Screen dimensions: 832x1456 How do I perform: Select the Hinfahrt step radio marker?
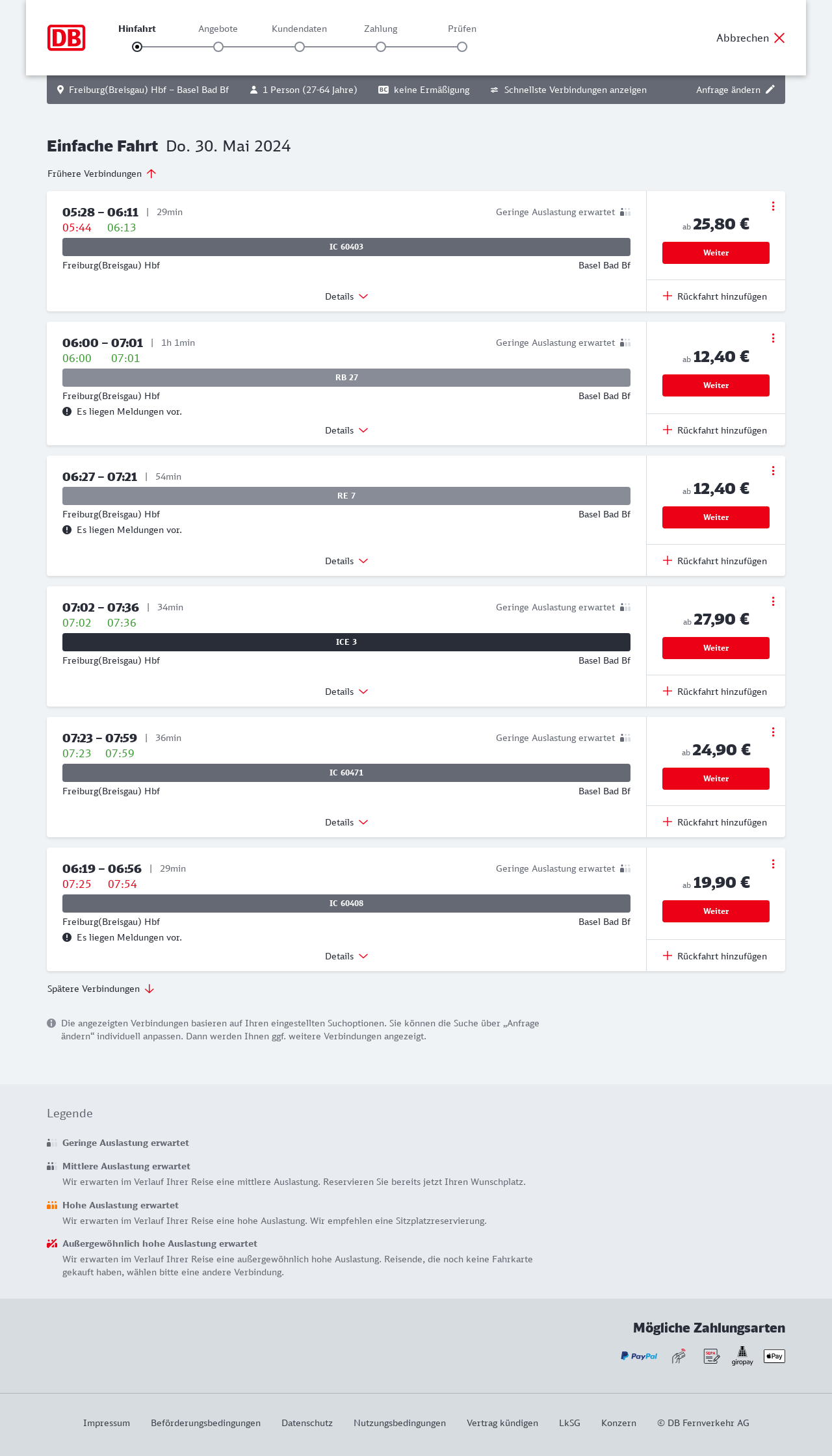coord(137,47)
